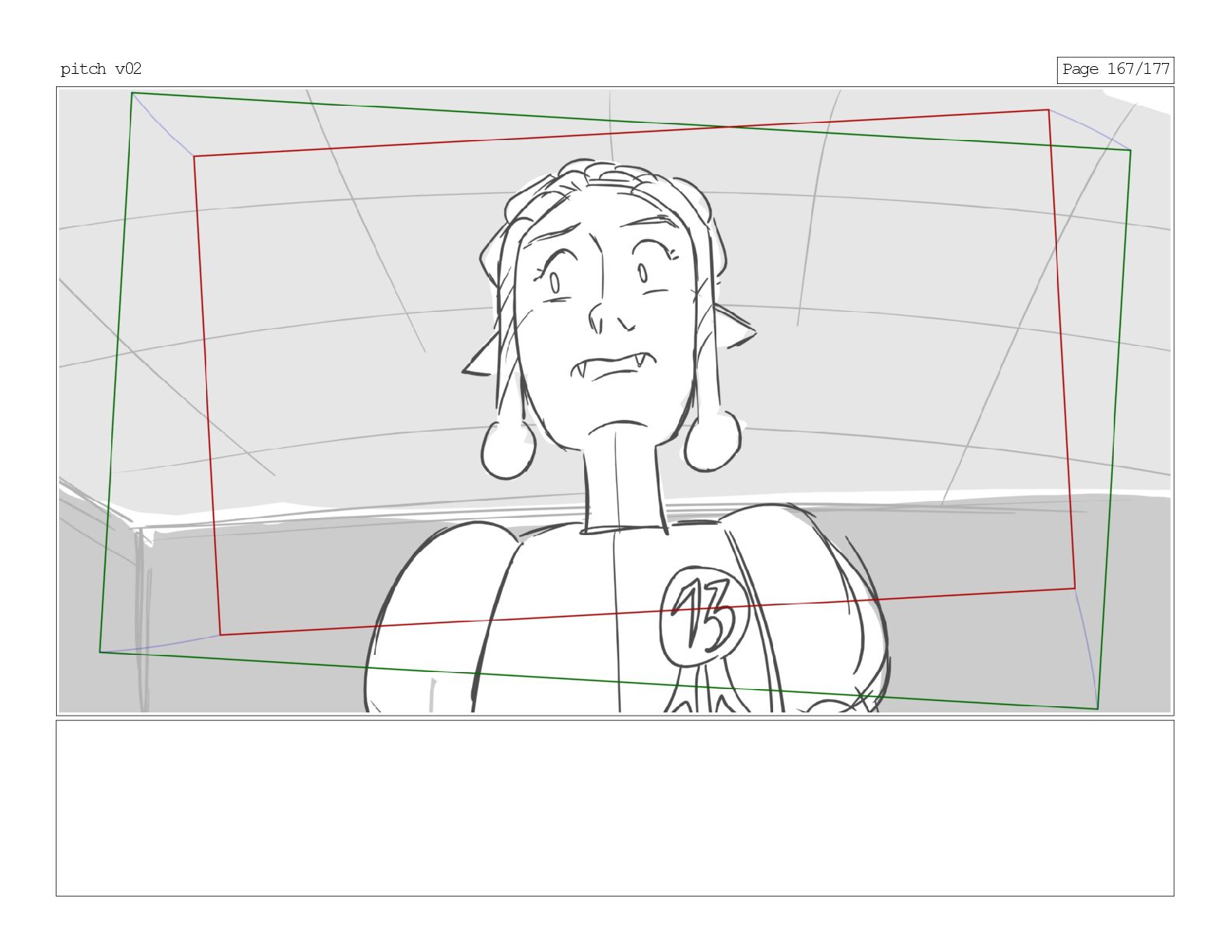The width and height of the screenshot is (1232, 952).
Task: Select the character's right eye
Action: pyautogui.click(x=642, y=273)
